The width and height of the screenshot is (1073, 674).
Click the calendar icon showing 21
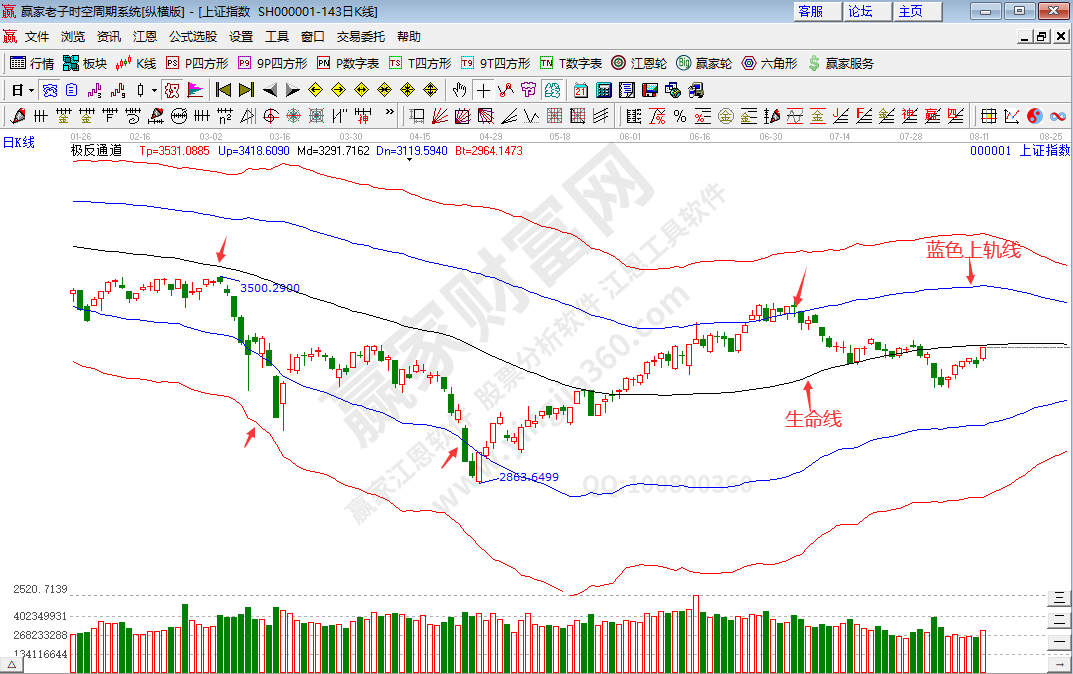tap(580, 90)
